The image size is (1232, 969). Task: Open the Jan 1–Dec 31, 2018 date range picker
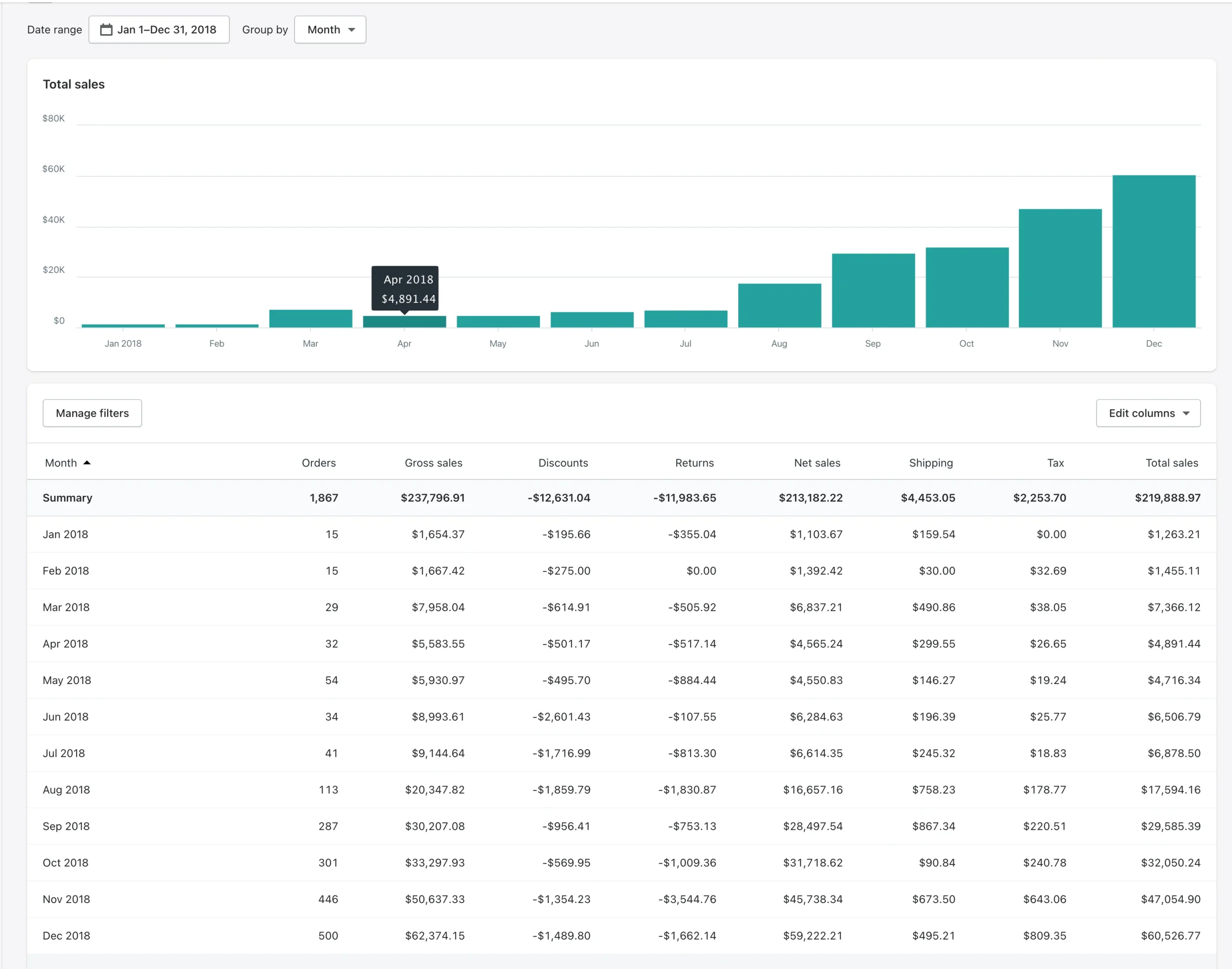[x=159, y=29]
